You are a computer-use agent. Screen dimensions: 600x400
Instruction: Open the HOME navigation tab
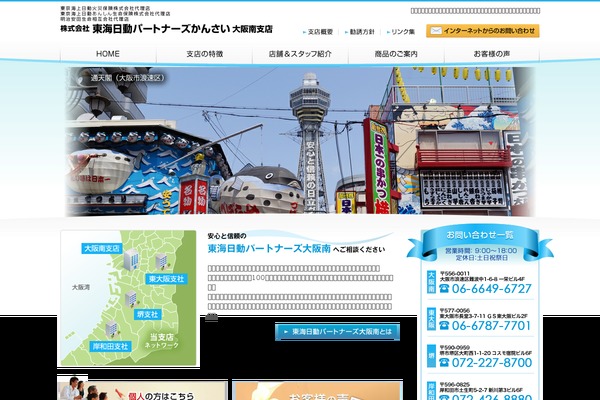(108, 54)
